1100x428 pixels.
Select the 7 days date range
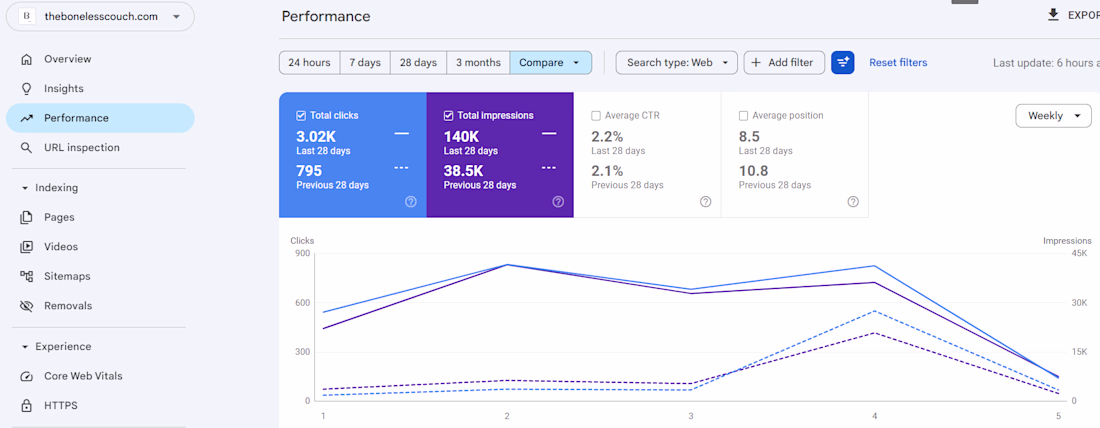[365, 63]
